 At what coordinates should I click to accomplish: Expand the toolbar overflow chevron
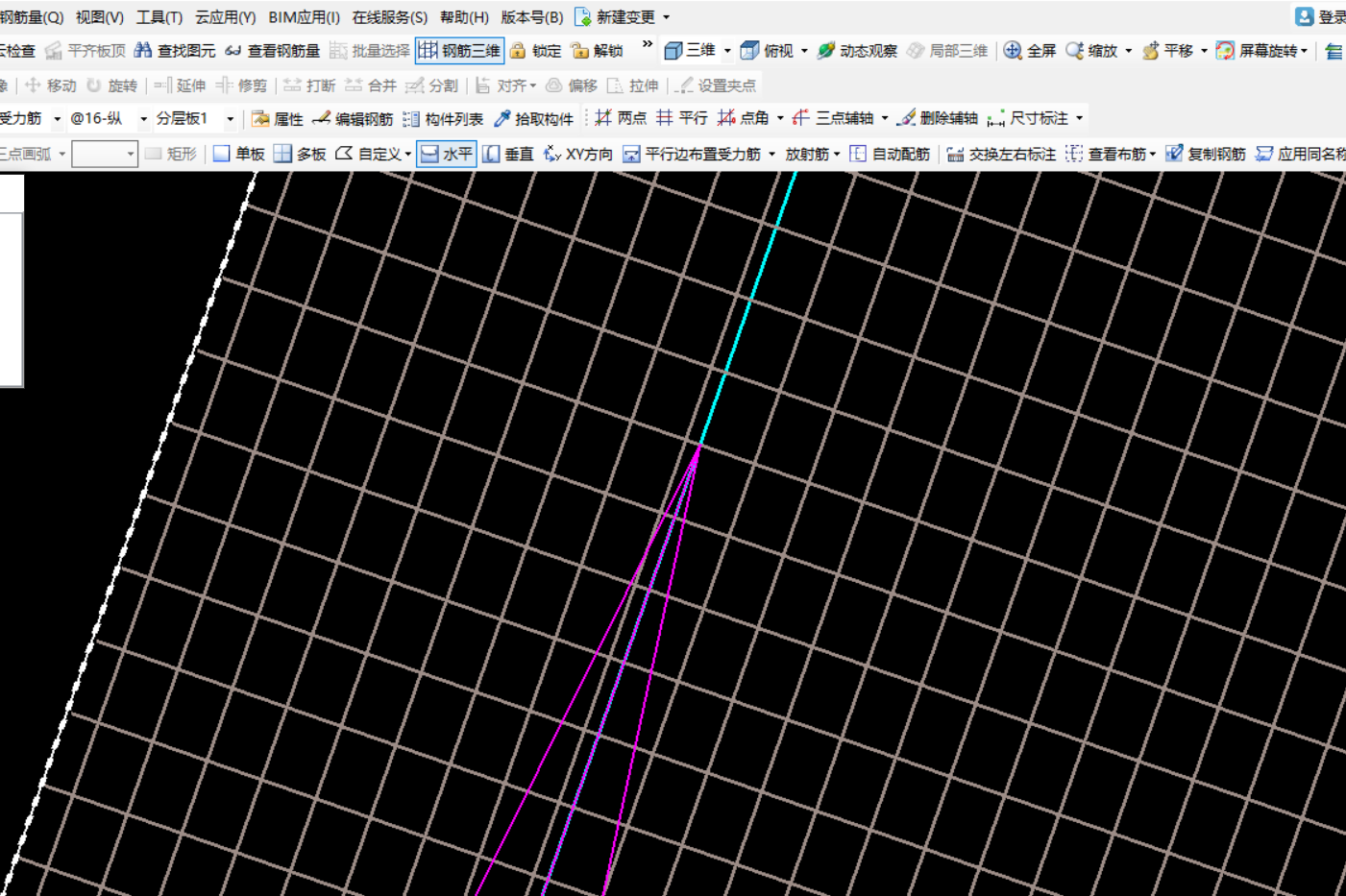(648, 44)
